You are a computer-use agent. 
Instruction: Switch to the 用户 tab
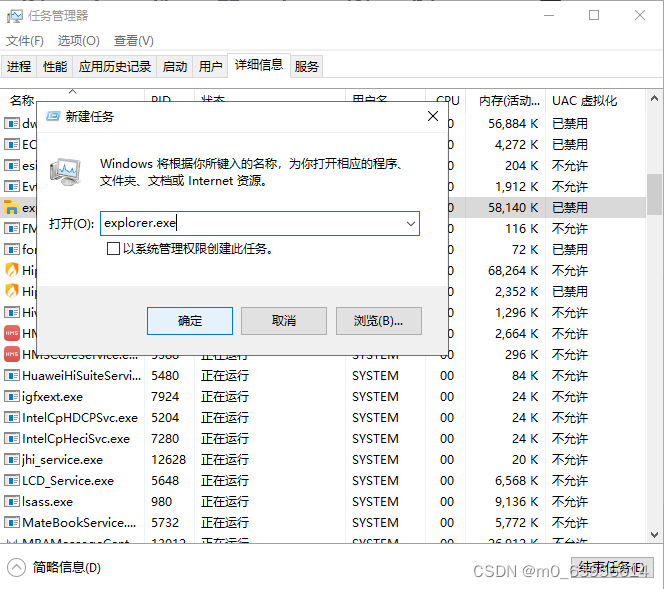(x=210, y=66)
